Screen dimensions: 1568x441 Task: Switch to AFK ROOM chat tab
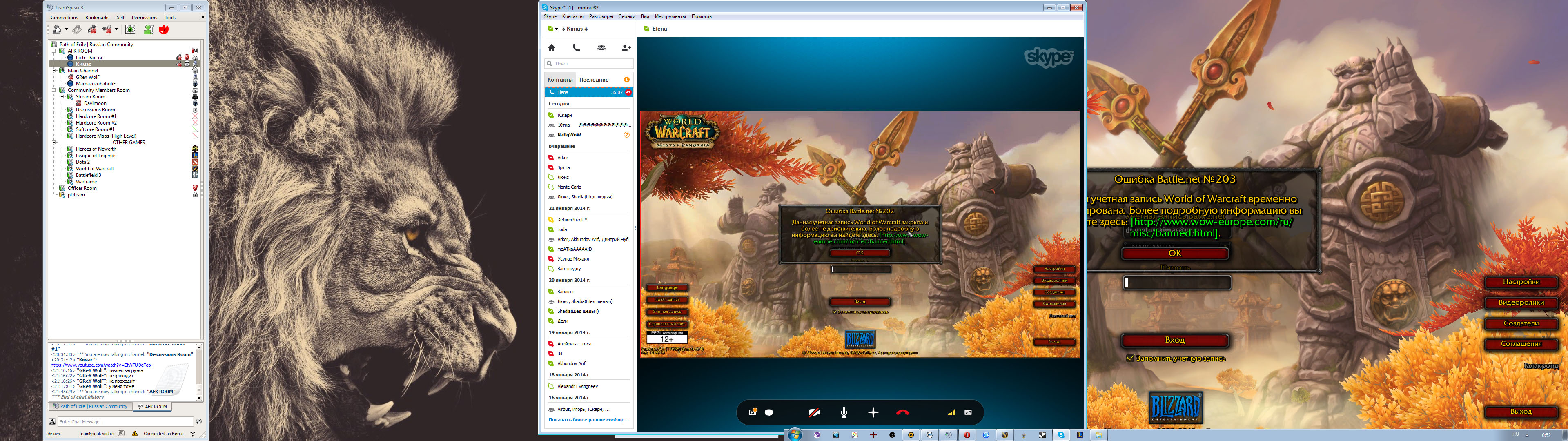(152, 406)
